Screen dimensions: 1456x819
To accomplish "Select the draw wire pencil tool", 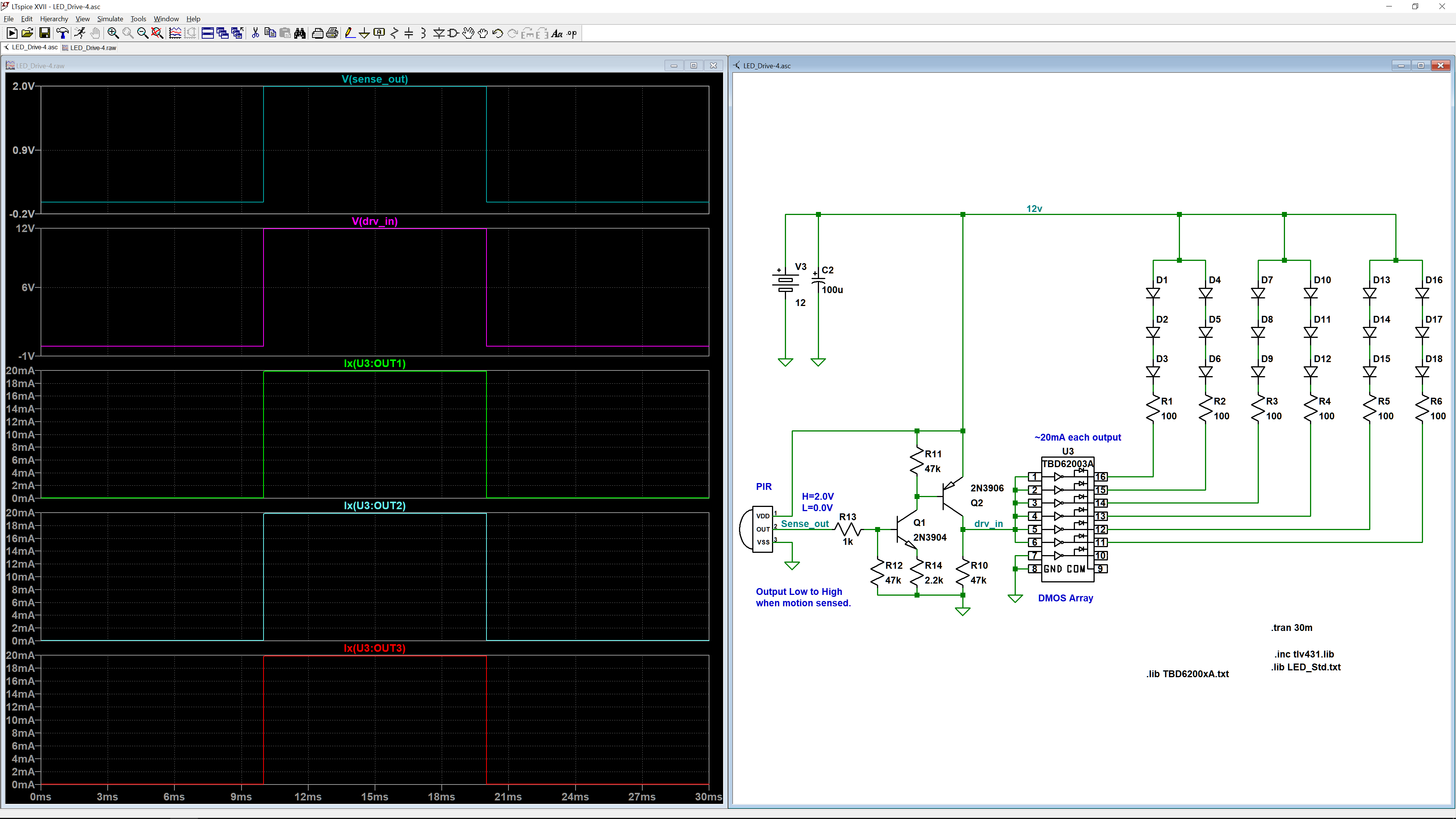I will [350, 33].
